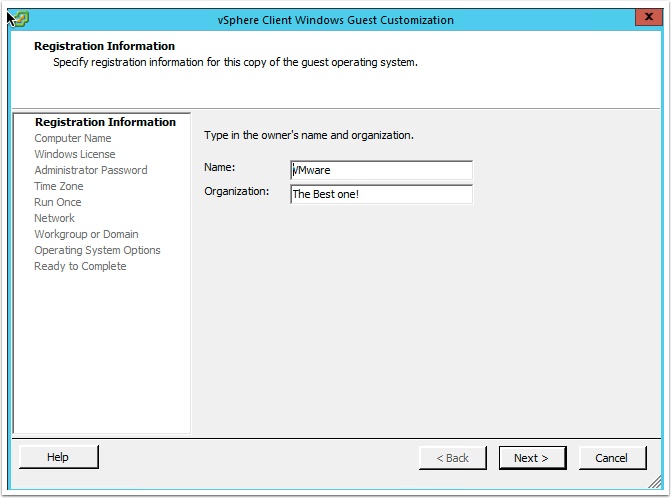Screen dimensions: 671x498
Task: Click "Type in the owner's name" instruction text
Action: point(309,135)
